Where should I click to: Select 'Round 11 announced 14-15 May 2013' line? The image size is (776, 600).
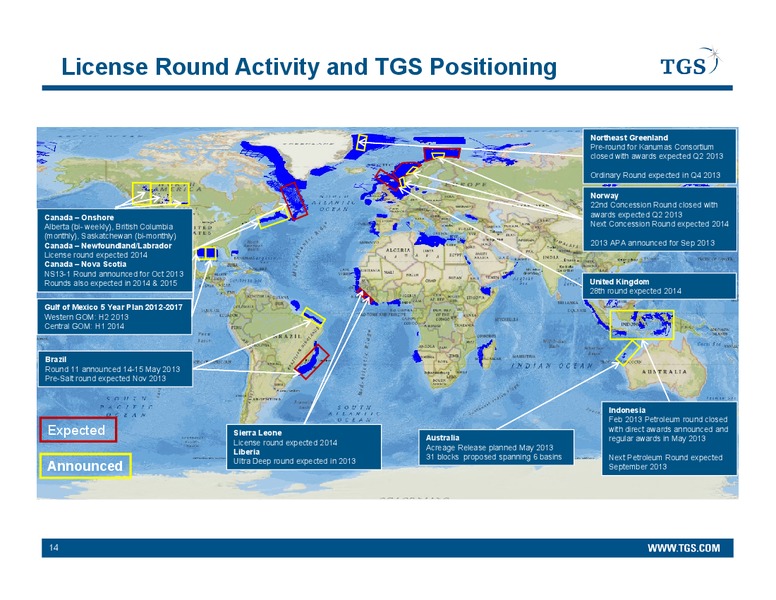click(112, 369)
